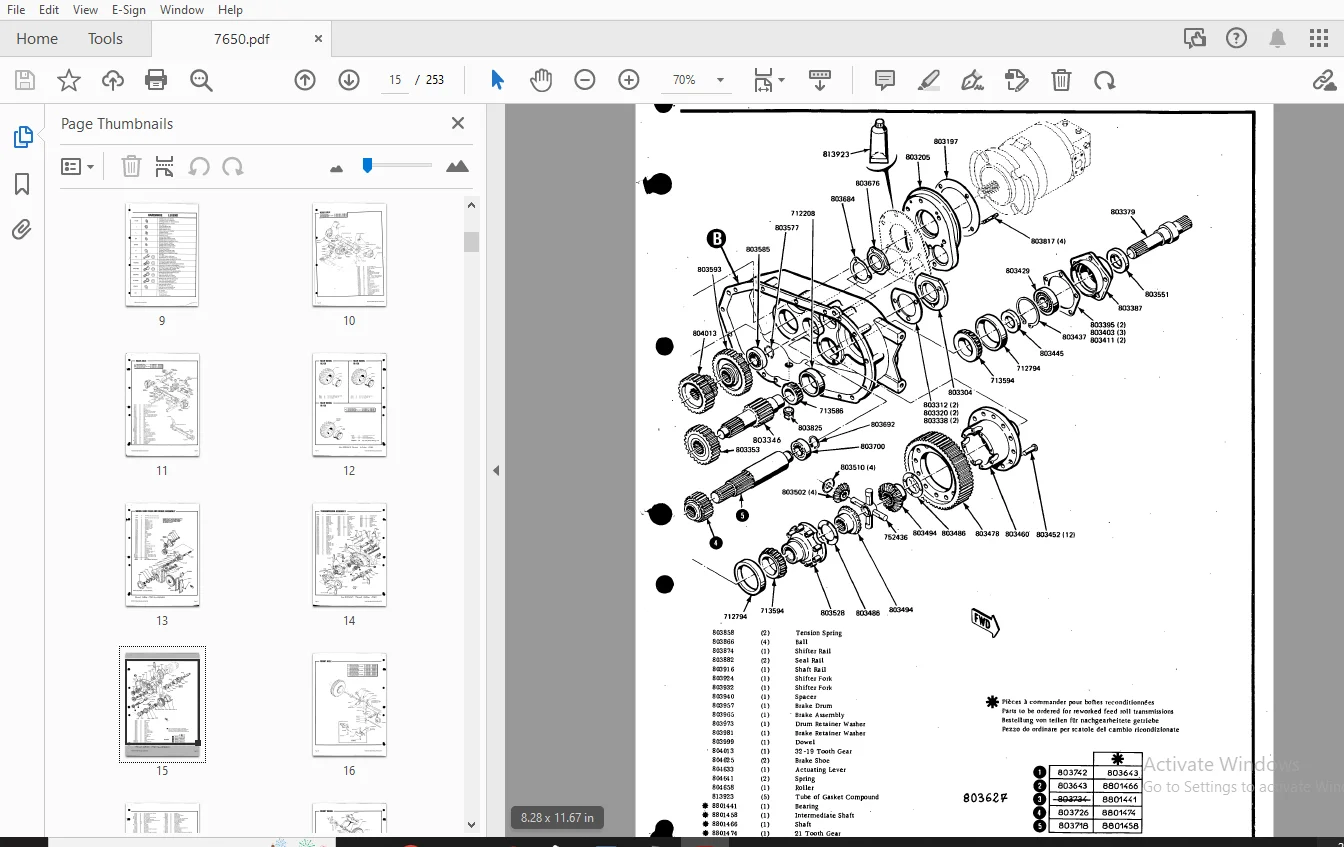Screen dimensions: 1344x847
Task: Open the fit page options tool
Action: pos(768,80)
